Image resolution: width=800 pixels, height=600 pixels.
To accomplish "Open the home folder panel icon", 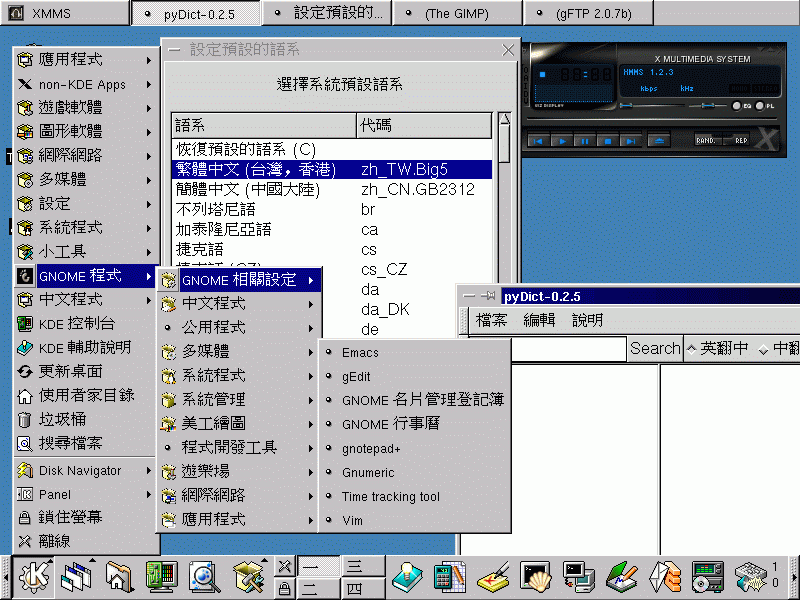I will [x=118, y=577].
